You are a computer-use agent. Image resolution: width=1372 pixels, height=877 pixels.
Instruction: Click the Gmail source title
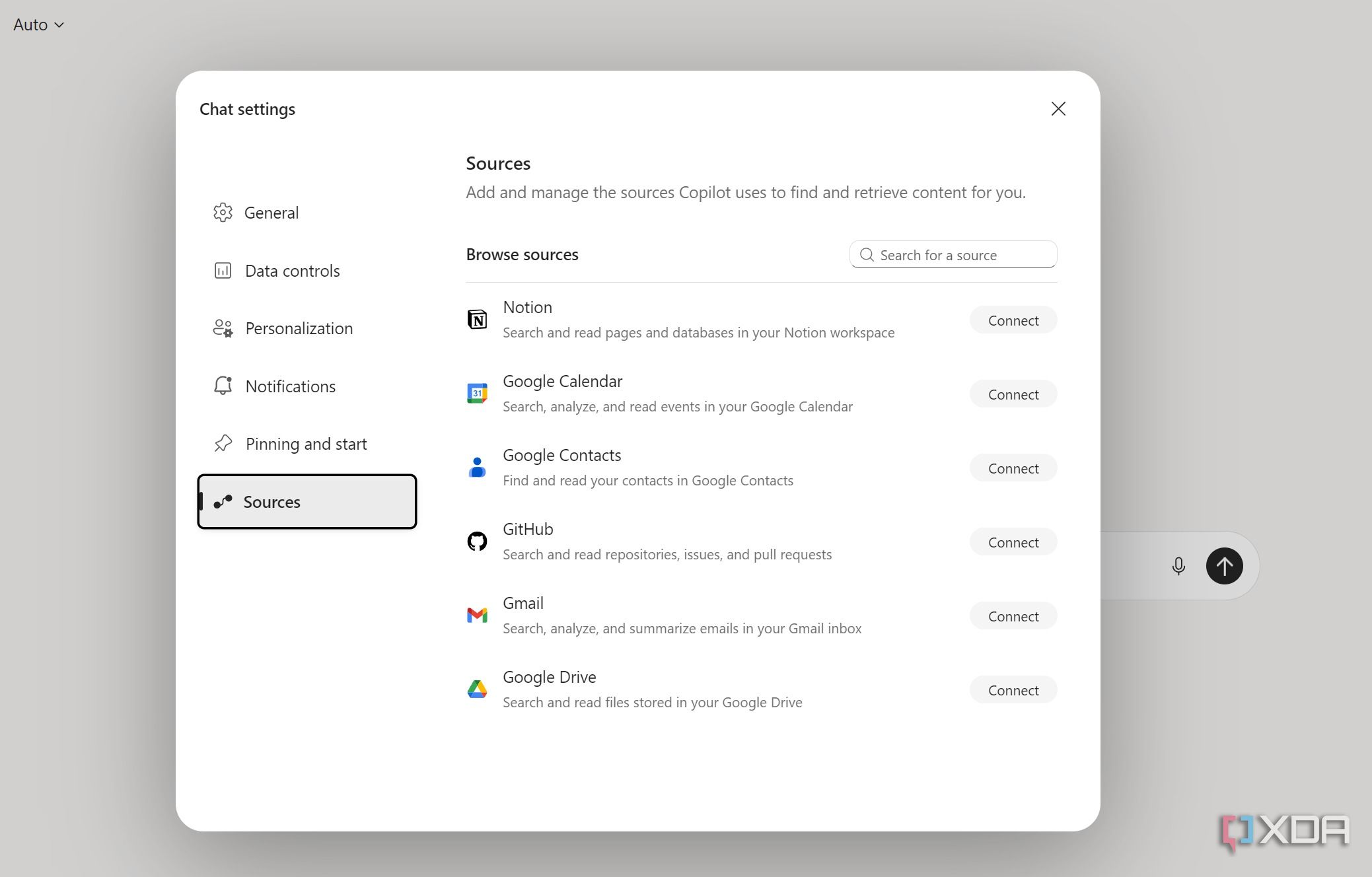pyautogui.click(x=523, y=603)
